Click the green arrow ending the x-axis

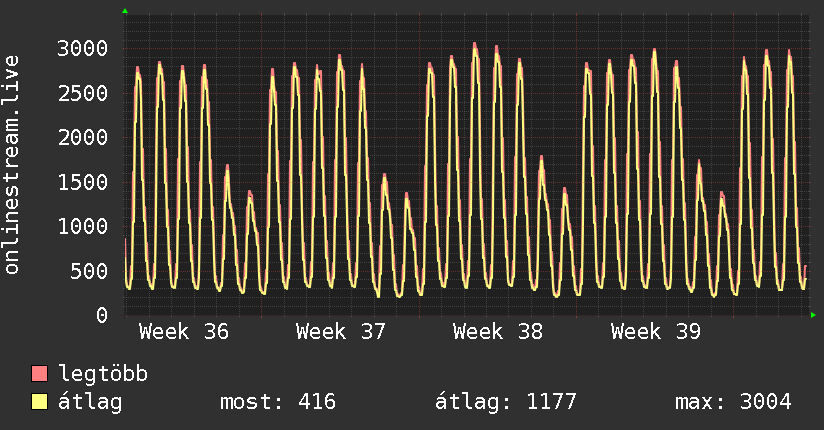pyautogui.click(x=813, y=315)
